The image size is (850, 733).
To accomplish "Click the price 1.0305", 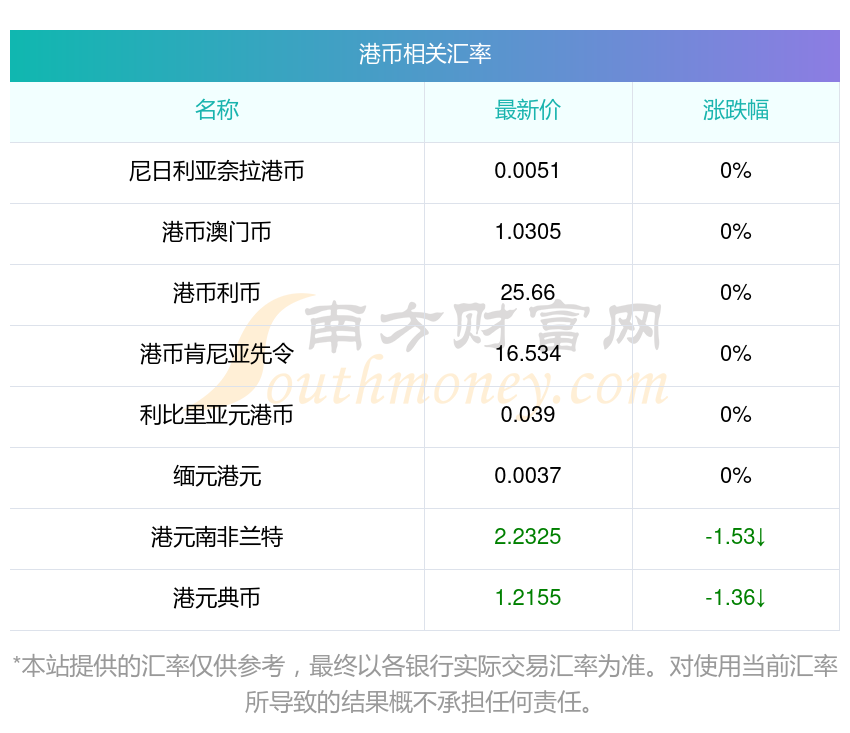I will click(x=527, y=232).
